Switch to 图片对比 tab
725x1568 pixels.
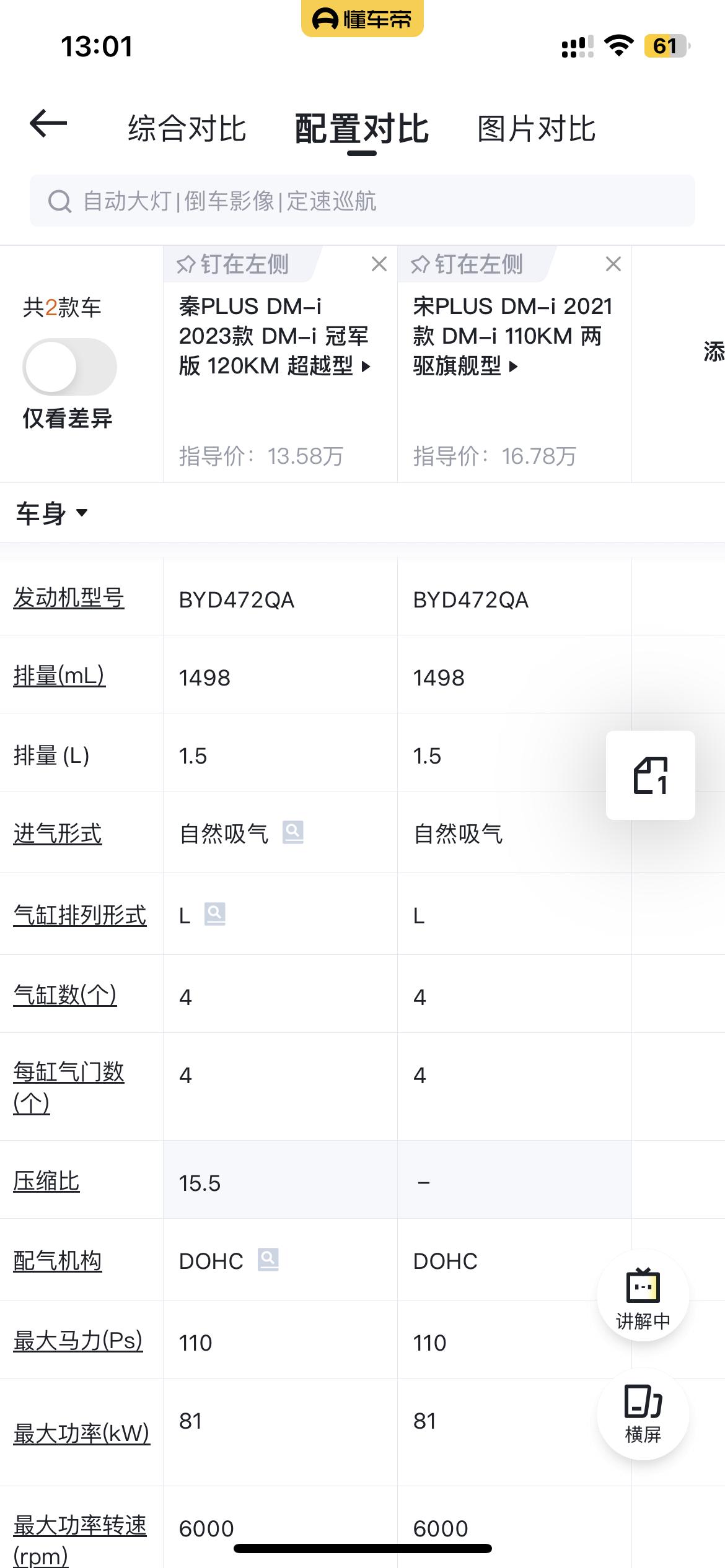click(x=537, y=129)
